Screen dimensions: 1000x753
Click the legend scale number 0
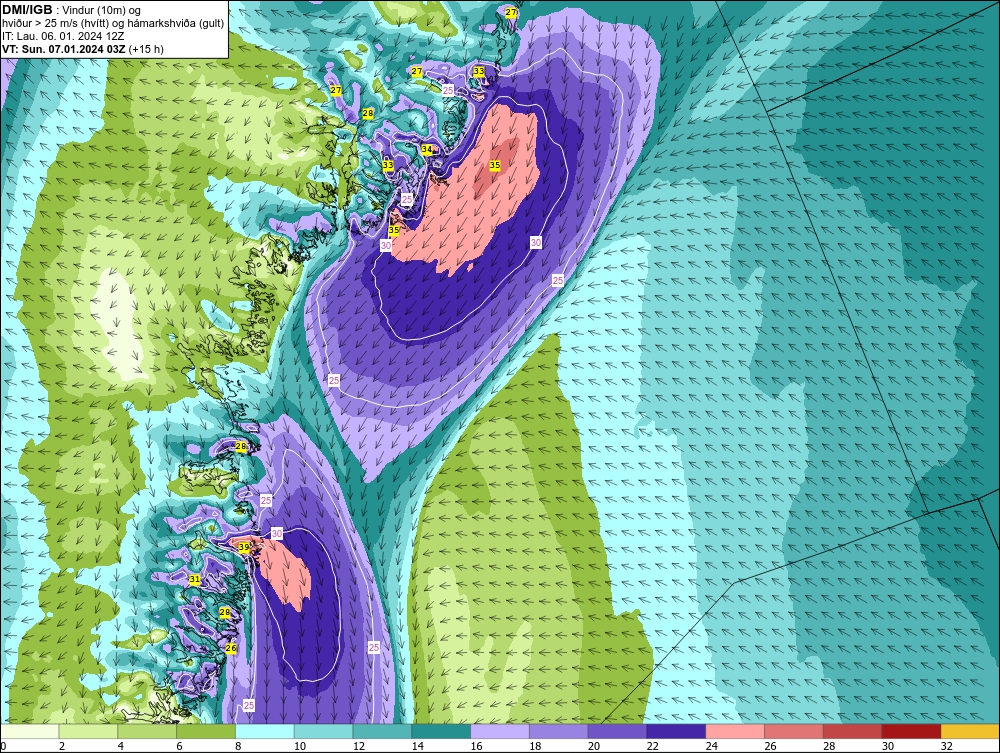(3, 746)
